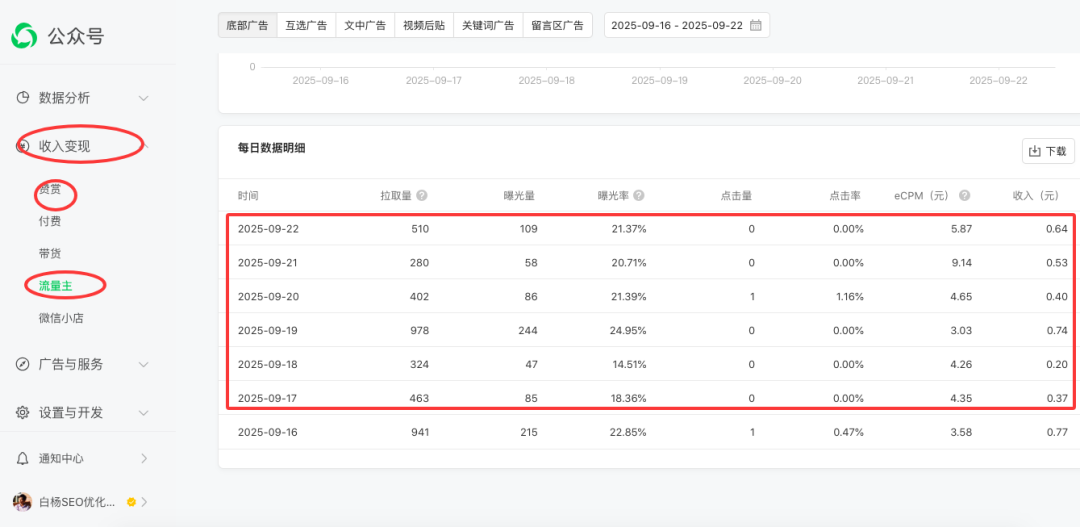The image size is (1080, 527).
Task: Click the 设置与开发 gear icon
Action: pyautogui.click(x=22, y=412)
